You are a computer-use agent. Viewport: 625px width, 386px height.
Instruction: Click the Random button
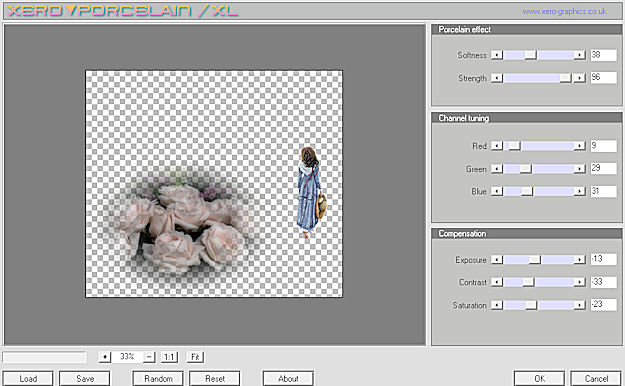[158, 378]
